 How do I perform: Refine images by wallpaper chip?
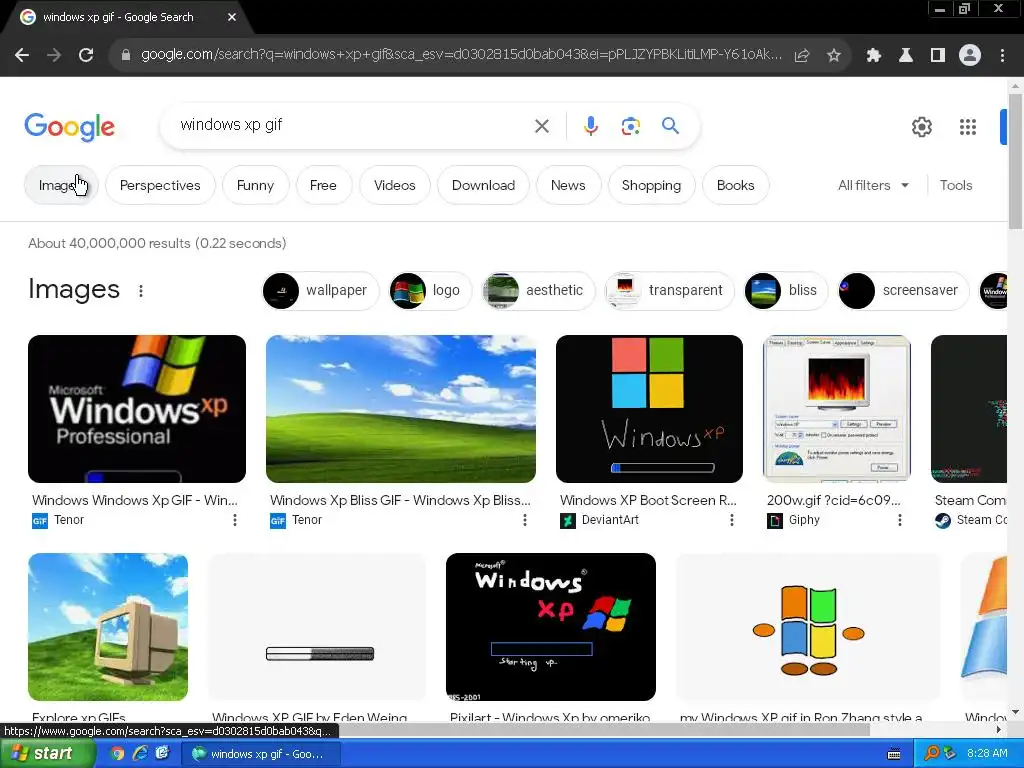click(x=320, y=291)
